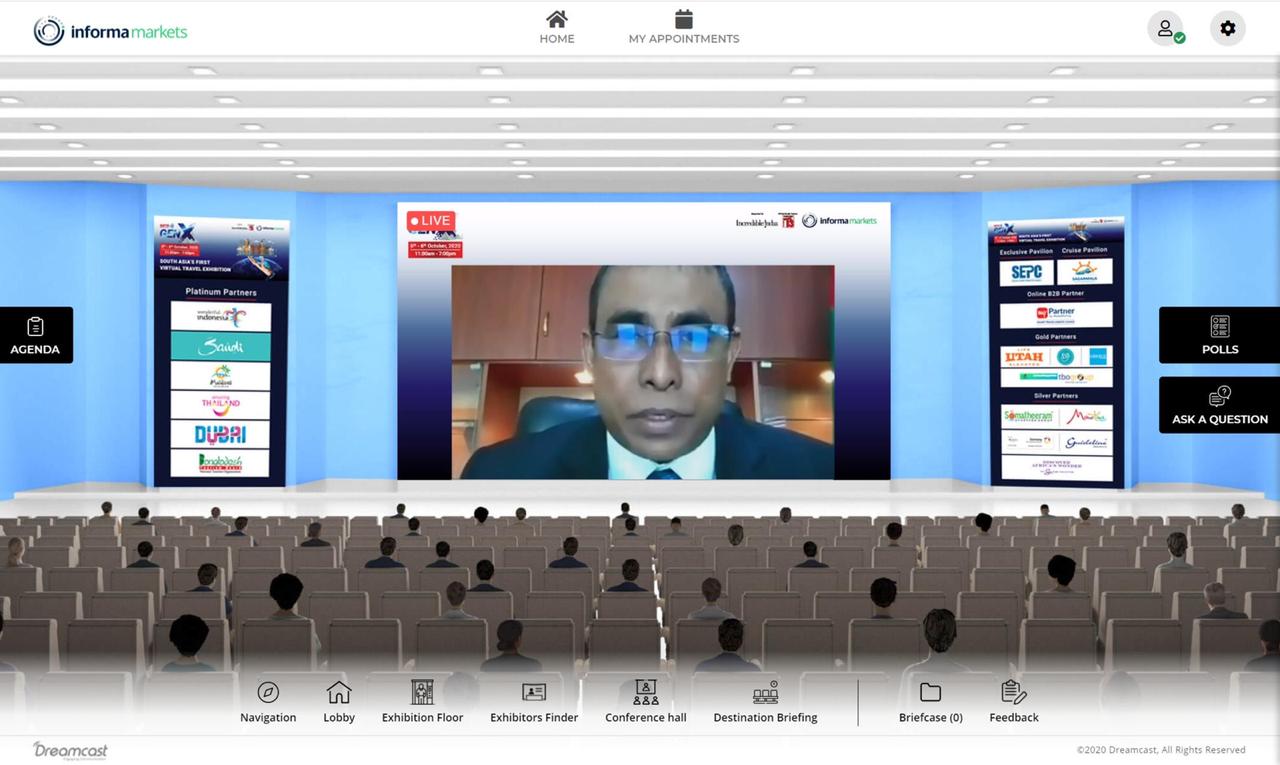Viewport: 1280px width, 765px height.
Task: Open the Briefcase folder
Action: point(930,701)
